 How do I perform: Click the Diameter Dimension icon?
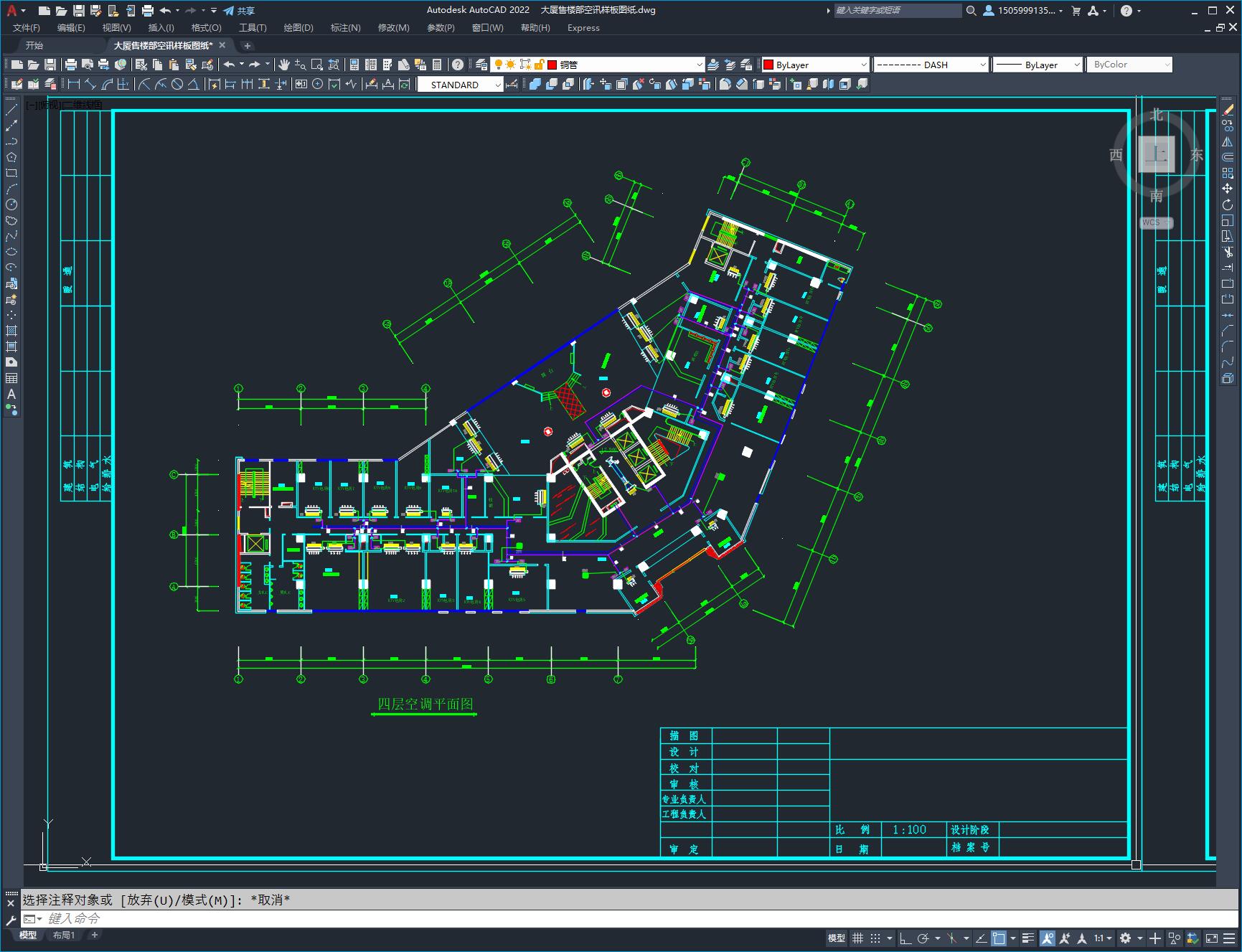pos(177,84)
